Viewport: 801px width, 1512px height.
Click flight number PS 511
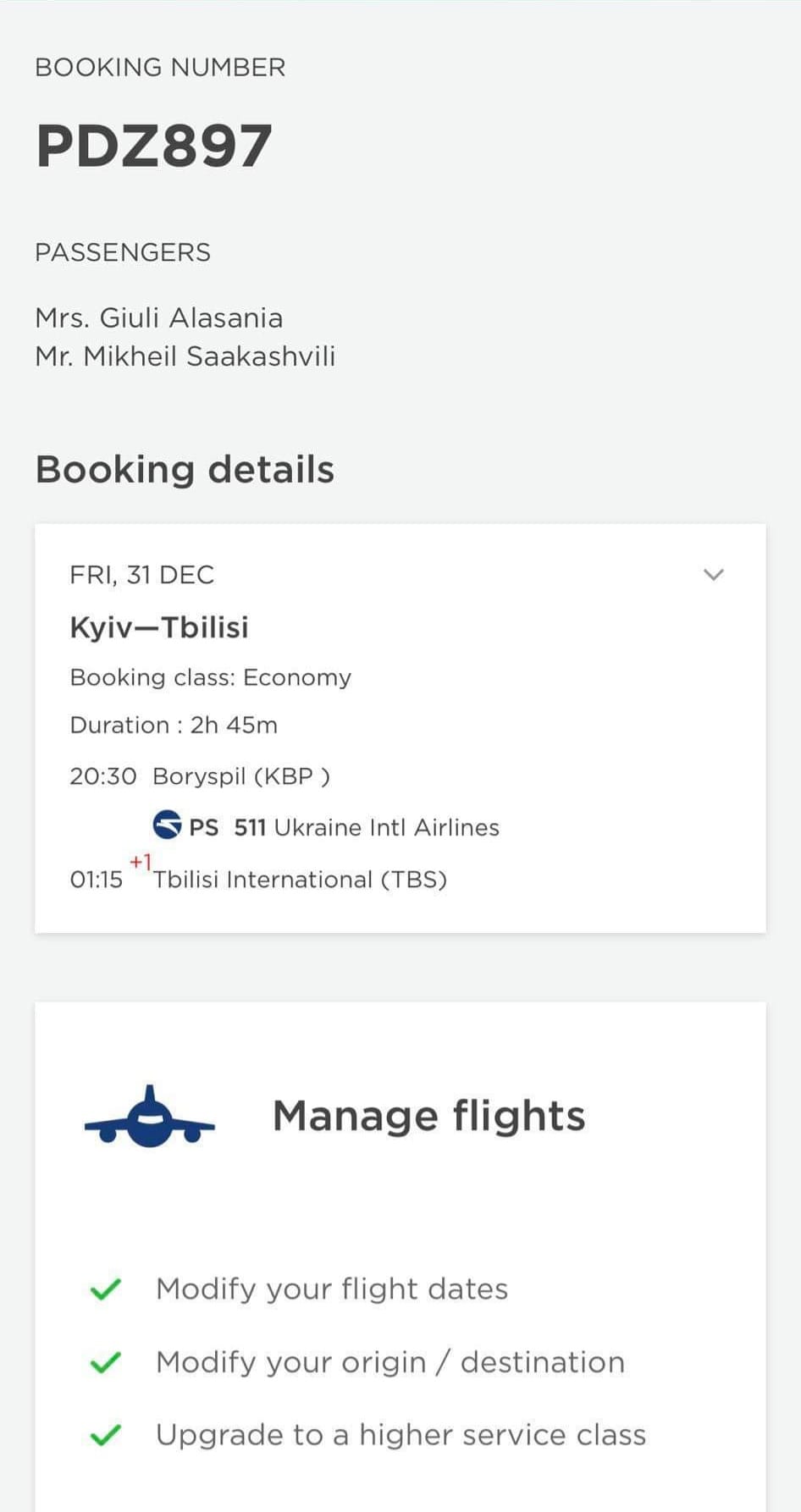point(227,827)
